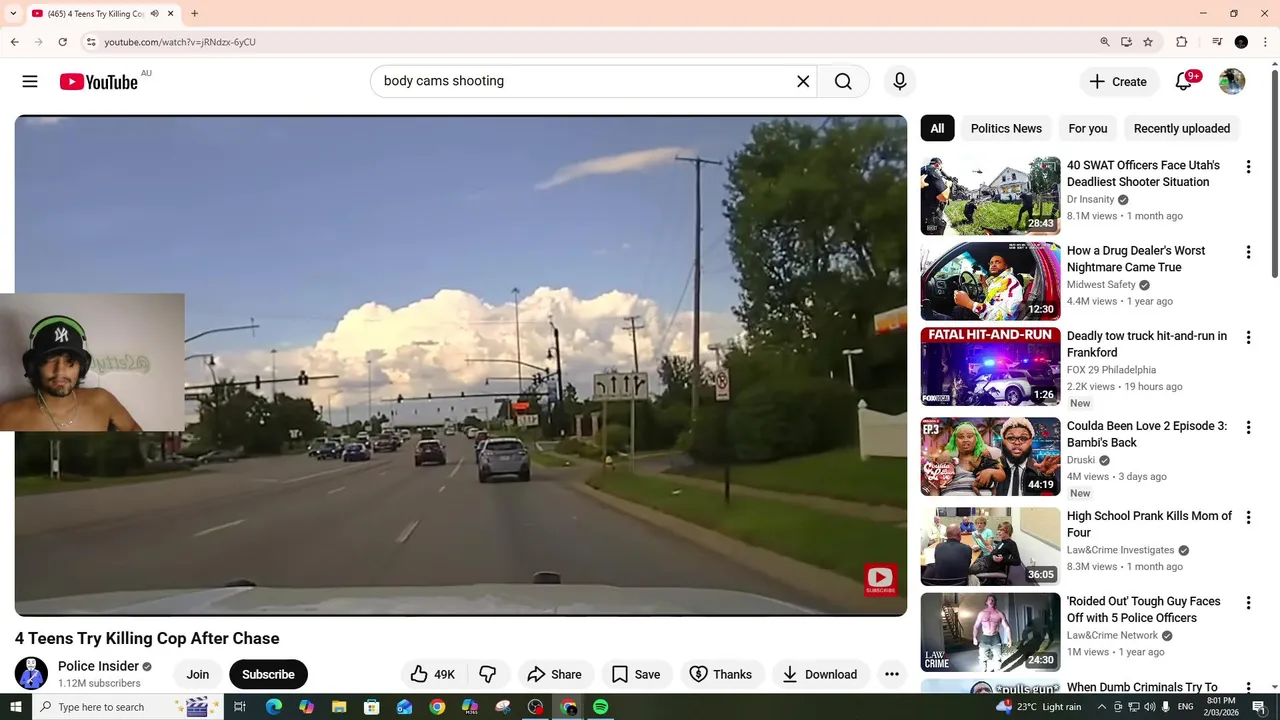Click the video player area
Image resolution: width=1280 pixels, height=720 pixels.
[x=461, y=366]
